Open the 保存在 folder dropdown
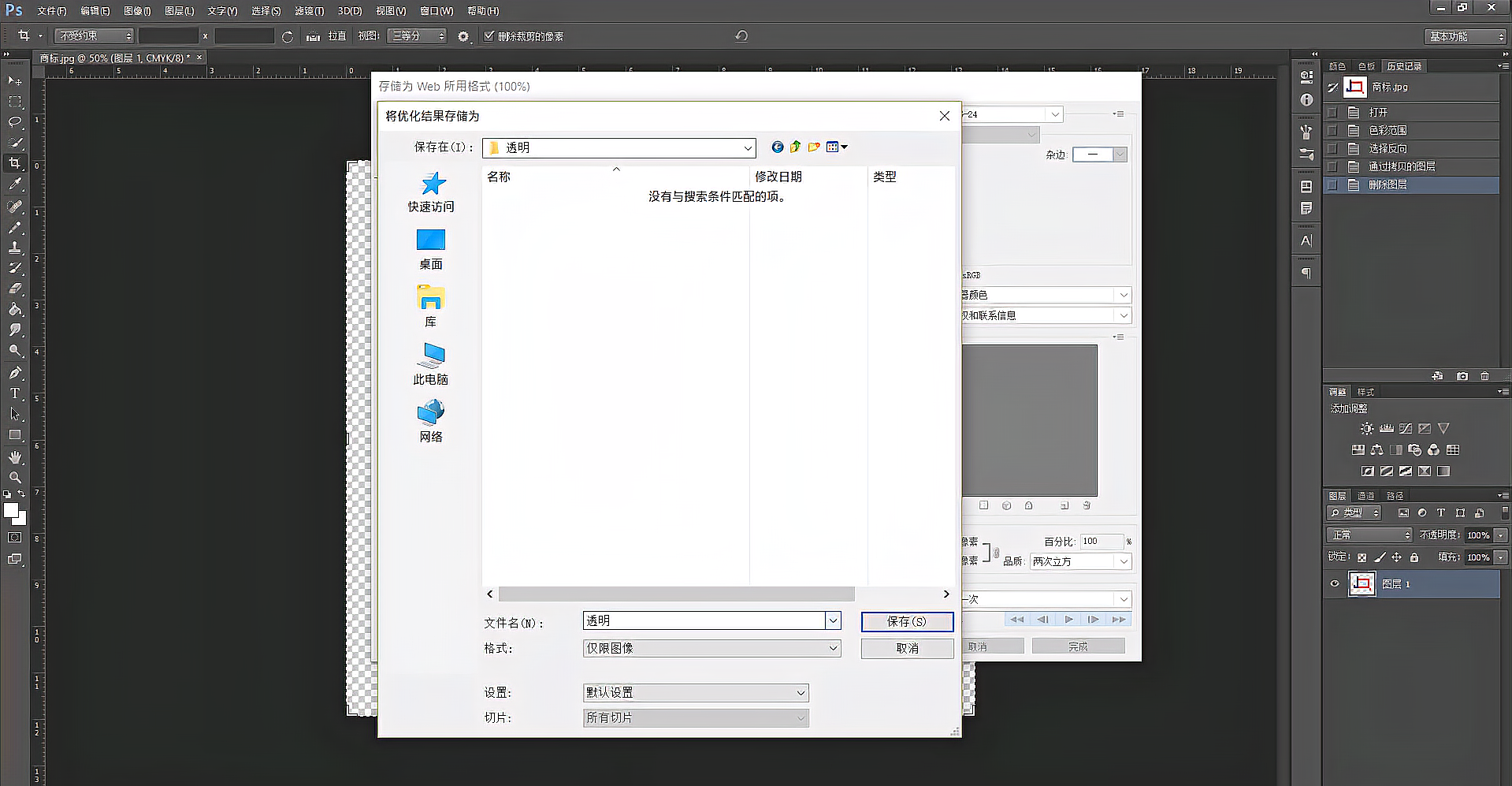 tap(747, 147)
